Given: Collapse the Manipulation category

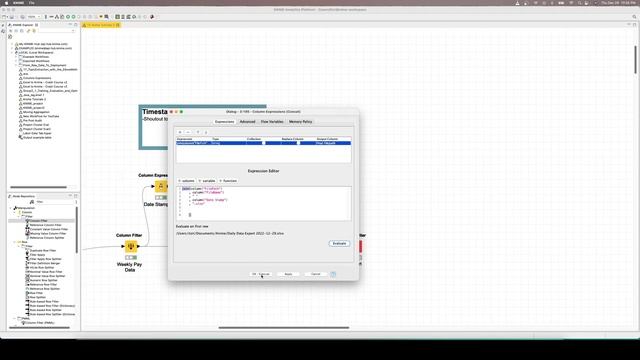Looking at the screenshot, I should (11, 208).
